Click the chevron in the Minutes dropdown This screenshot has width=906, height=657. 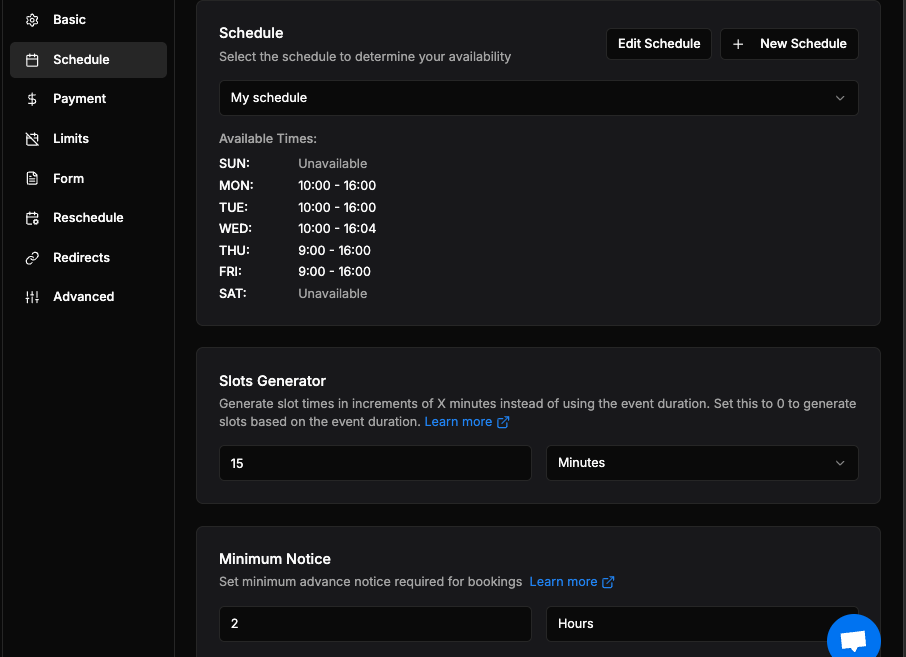(840, 463)
